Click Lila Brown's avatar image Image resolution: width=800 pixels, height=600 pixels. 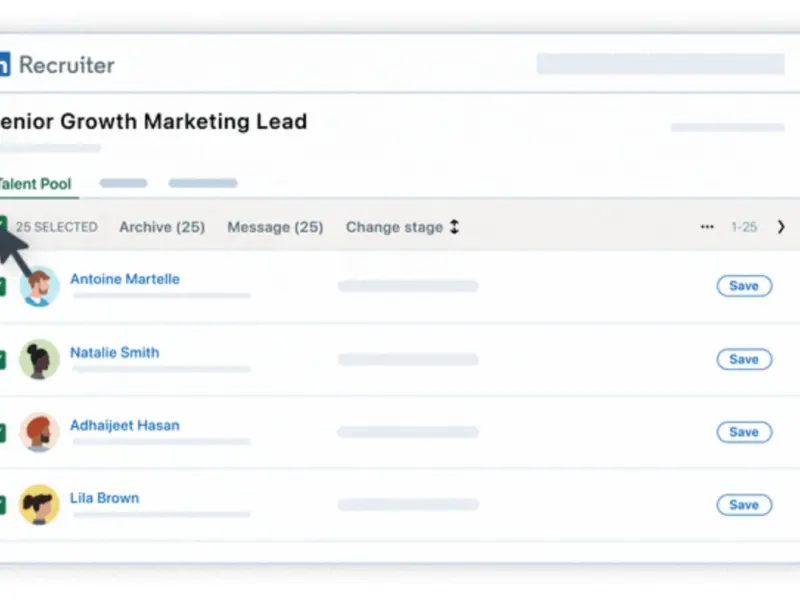[x=40, y=505]
